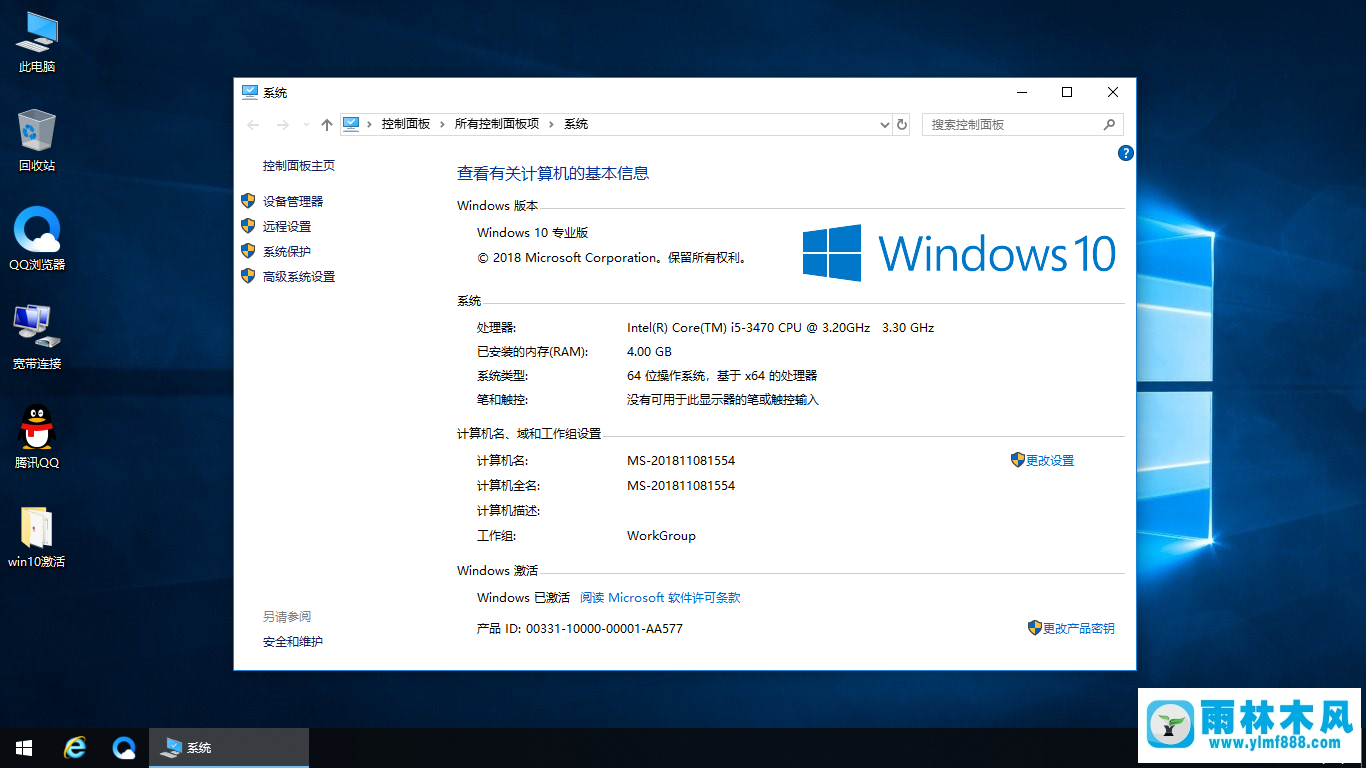Click the Forward navigation arrow
This screenshot has width=1366, height=768.
[x=283, y=125]
